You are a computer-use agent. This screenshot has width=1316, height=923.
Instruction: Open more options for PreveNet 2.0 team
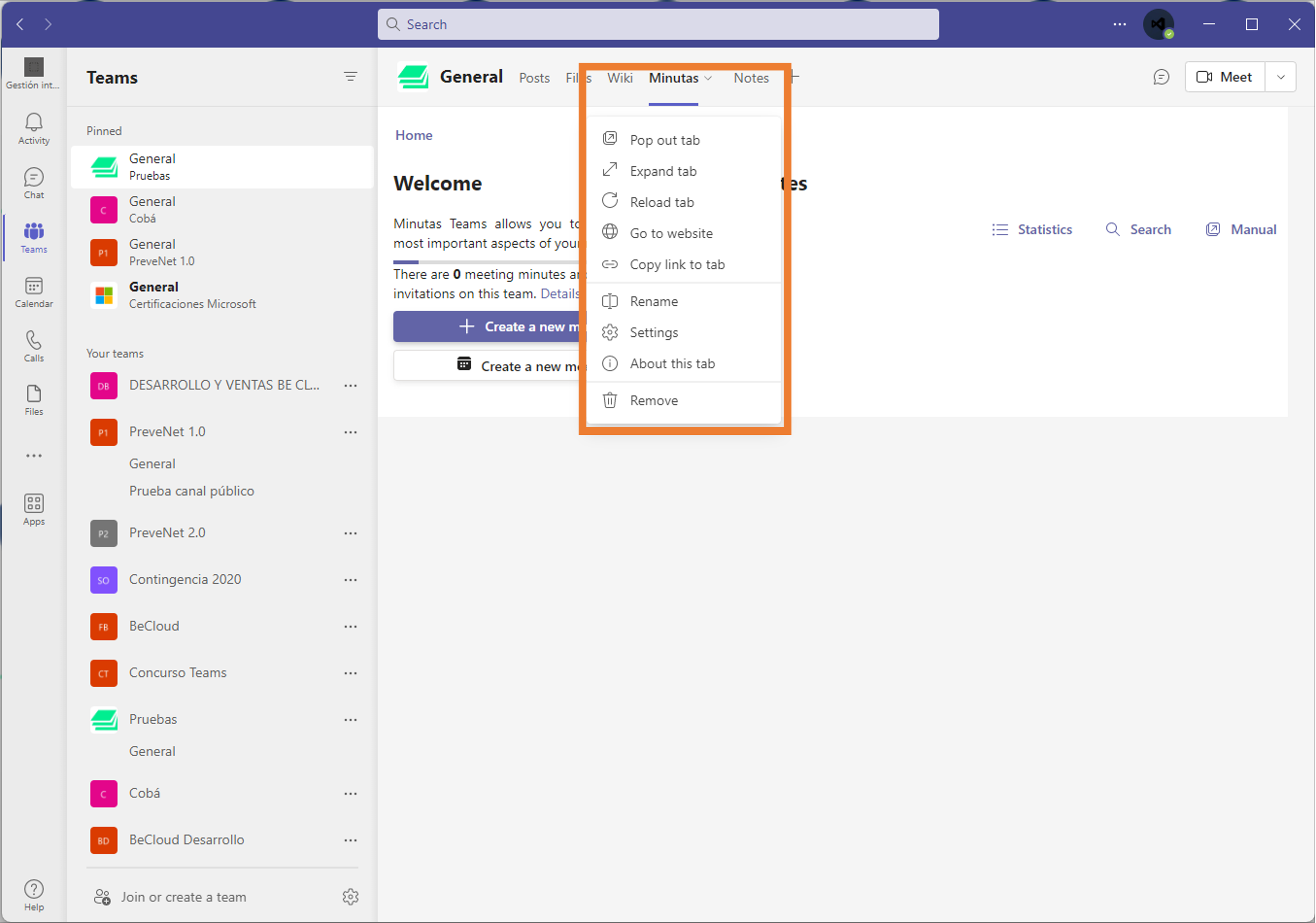[x=351, y=533]
